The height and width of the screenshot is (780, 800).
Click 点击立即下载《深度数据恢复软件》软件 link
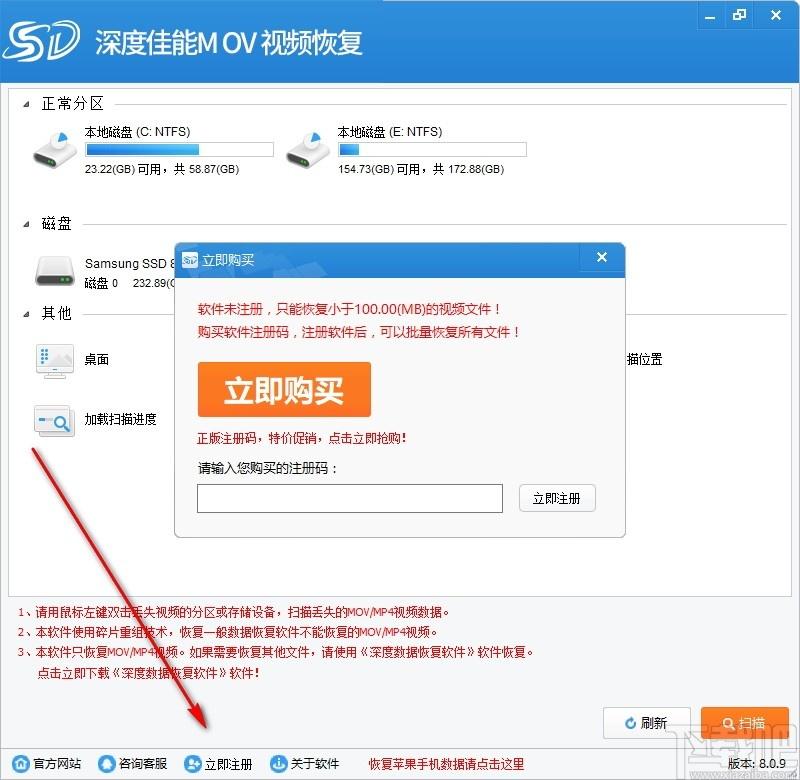pyautogui.click(x=148, y=673)
